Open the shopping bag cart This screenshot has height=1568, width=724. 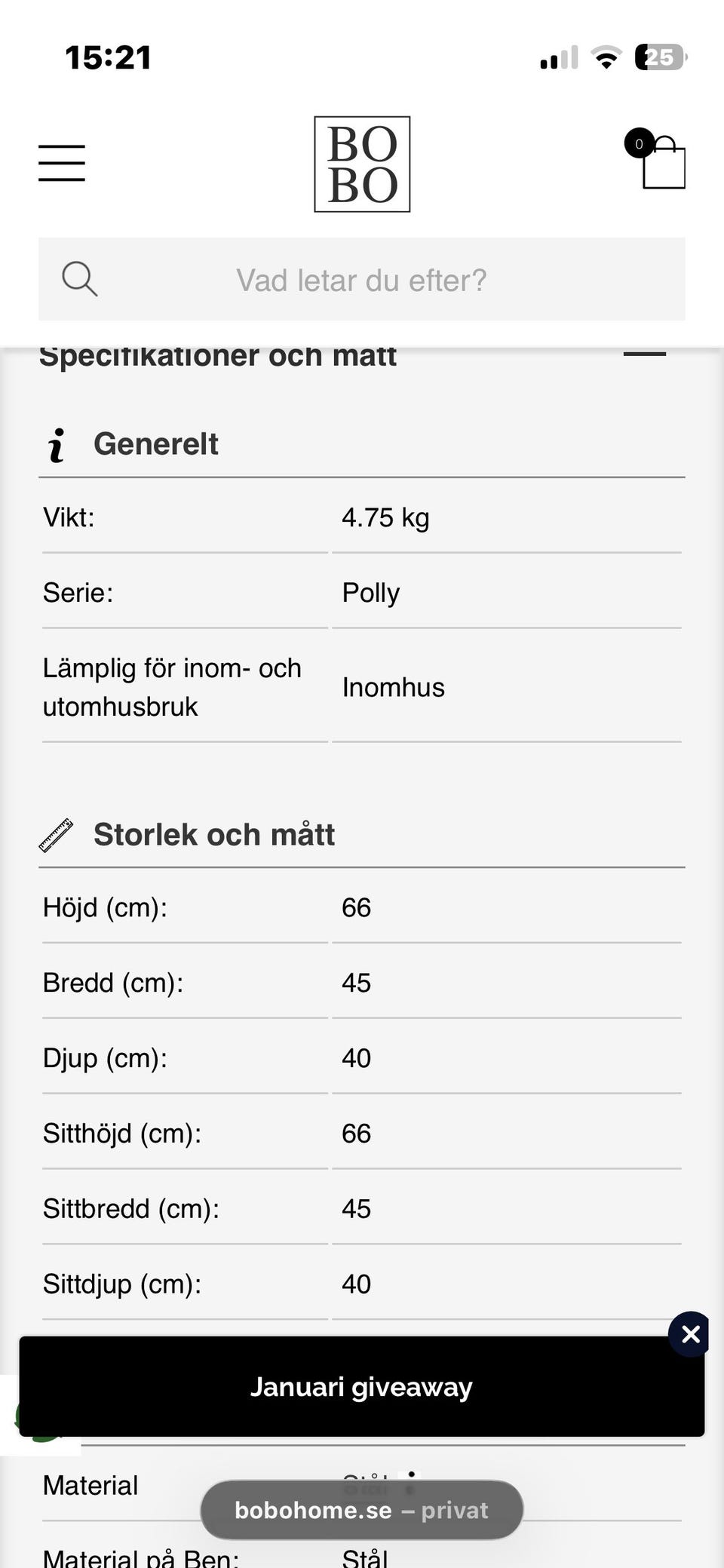(663, 164)
